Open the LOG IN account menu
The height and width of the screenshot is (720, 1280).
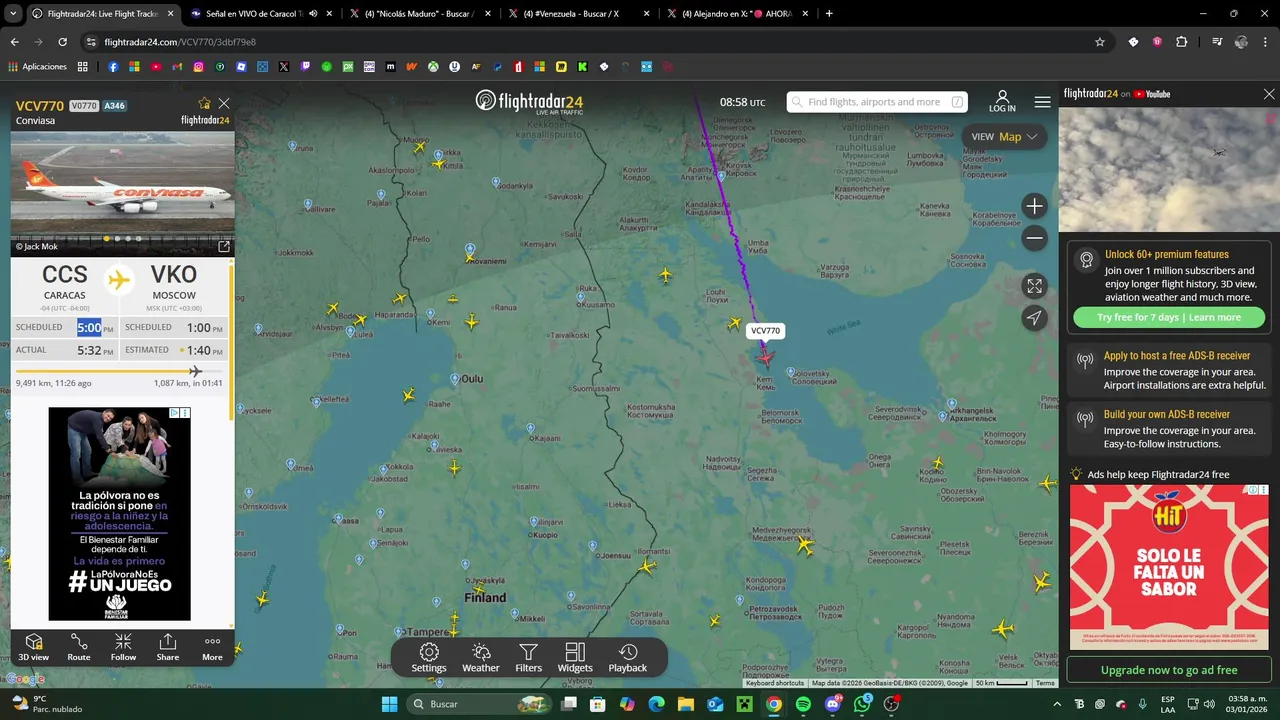click(x=1002, y=101)
